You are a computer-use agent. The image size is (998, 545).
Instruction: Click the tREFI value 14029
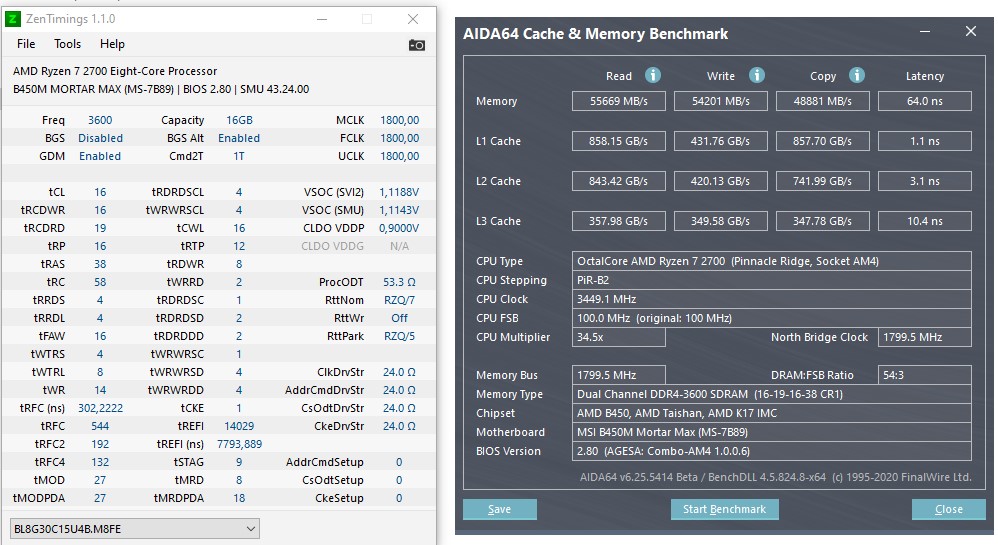tap(239, 426)
